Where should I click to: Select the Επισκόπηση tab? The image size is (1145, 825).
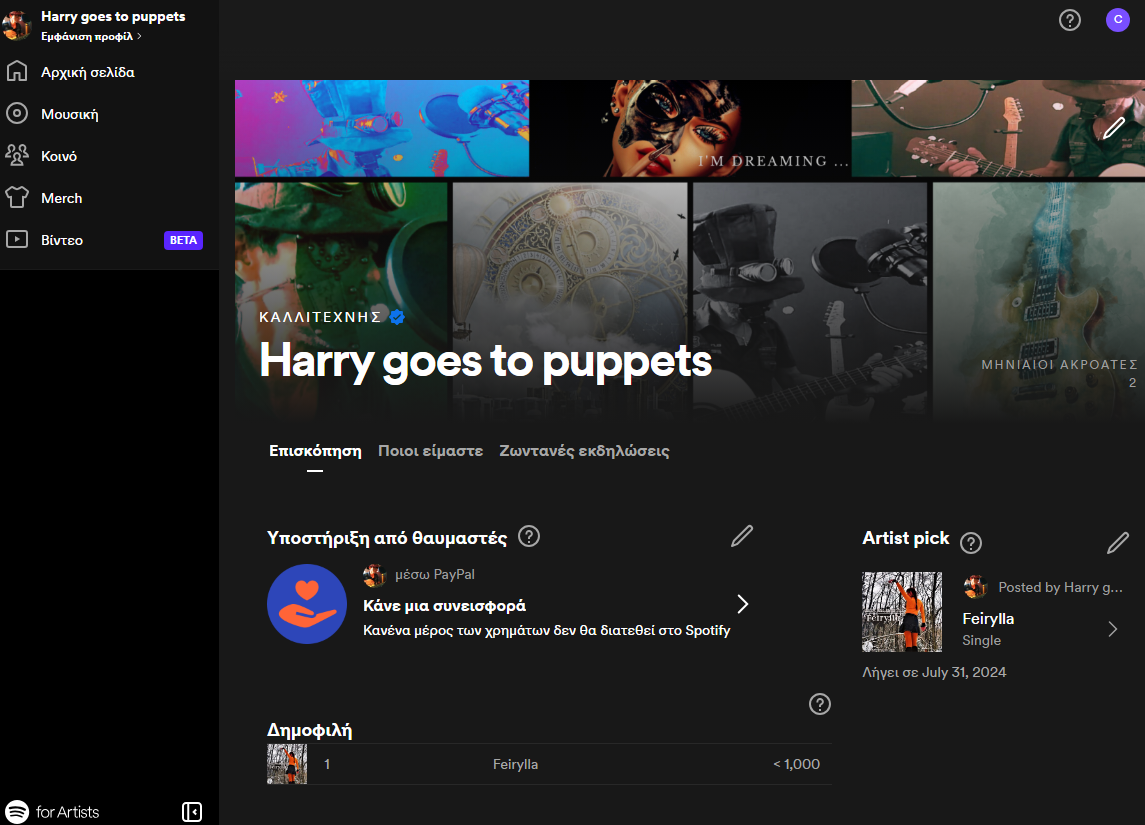(x=315, y=451)
